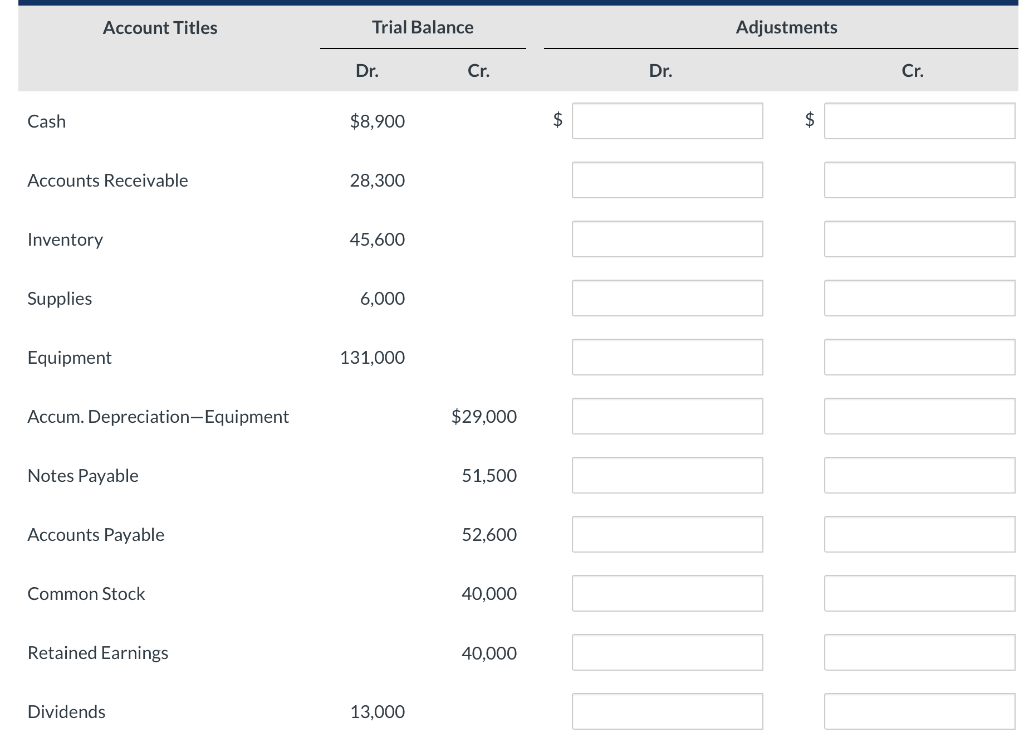The height and width of the screenshot is (742, 1024).
Task: Click the Equipment credit adjustment box
Action: [x=919, y=356]
